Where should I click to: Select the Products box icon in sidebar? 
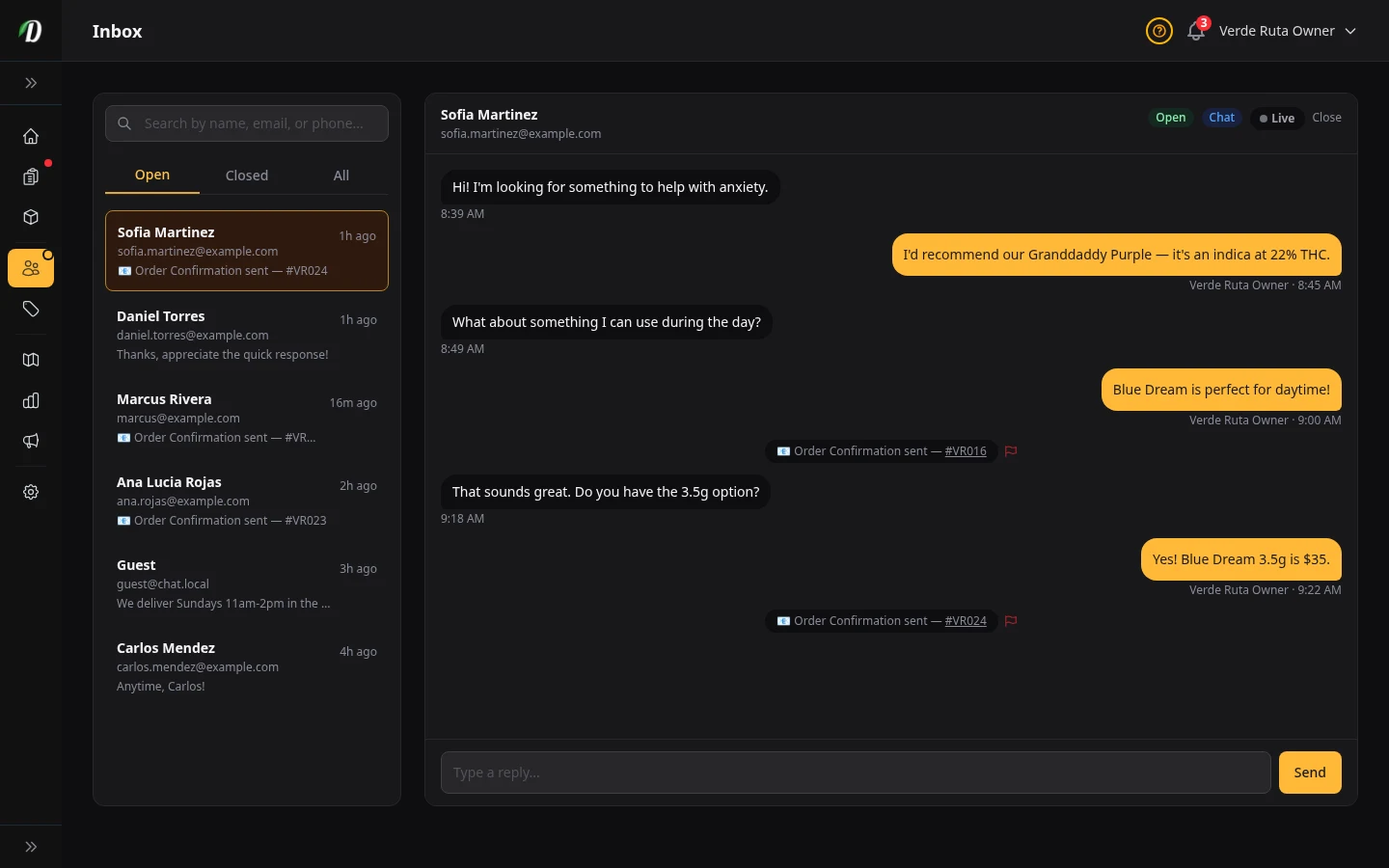[x=31, y=217]
